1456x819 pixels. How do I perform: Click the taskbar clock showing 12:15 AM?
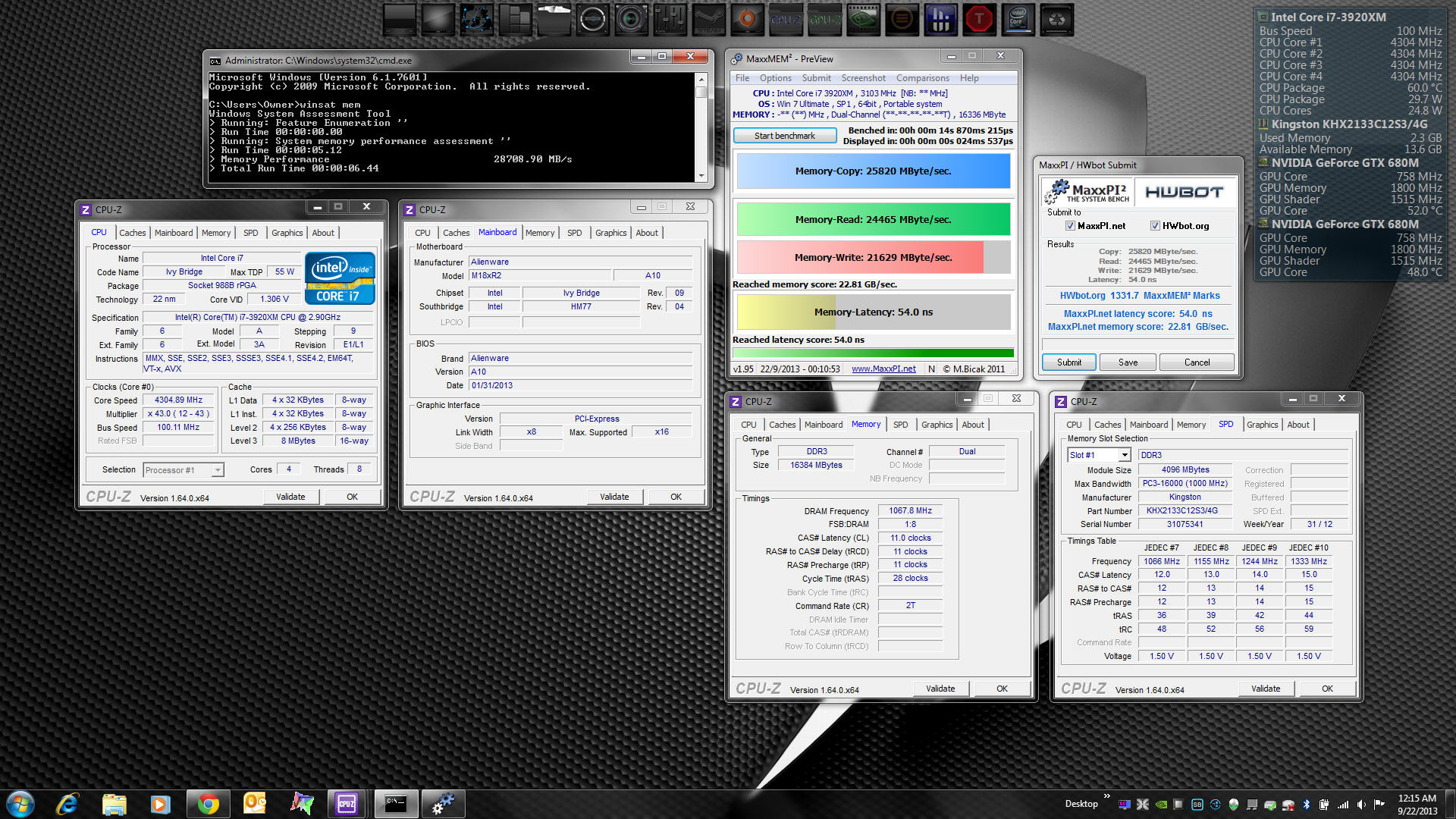1417,804
